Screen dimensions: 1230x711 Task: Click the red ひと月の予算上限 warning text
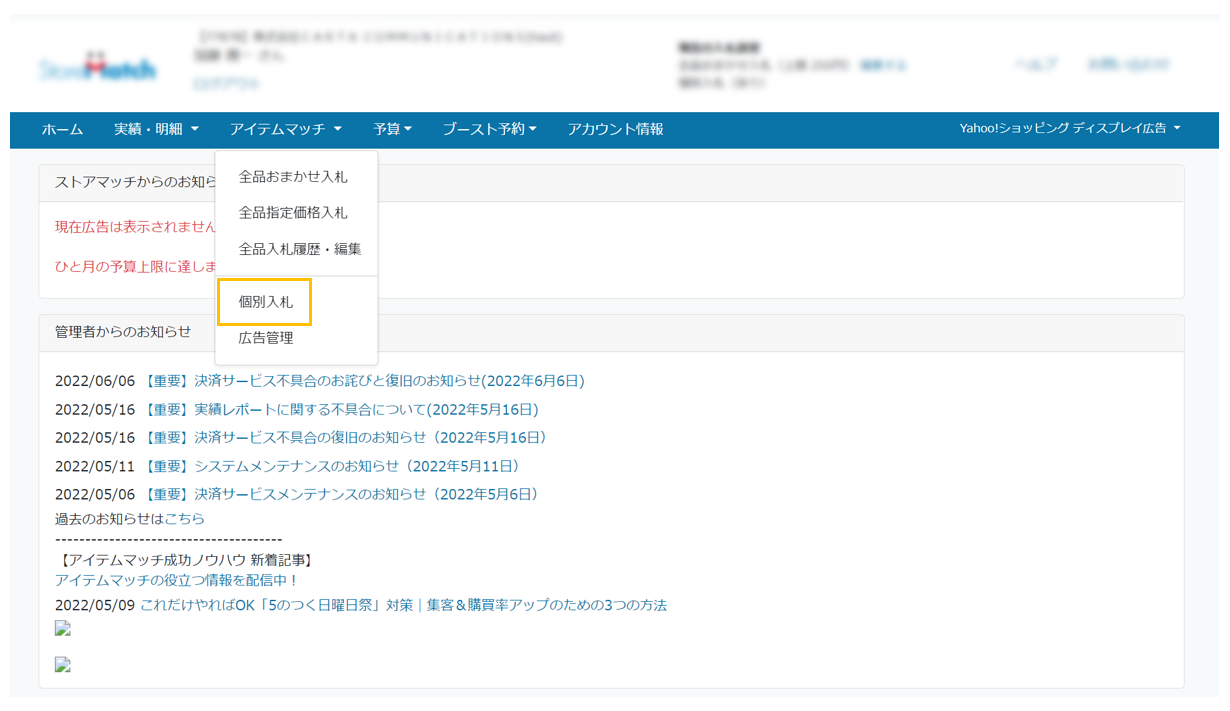click(136, 266)
